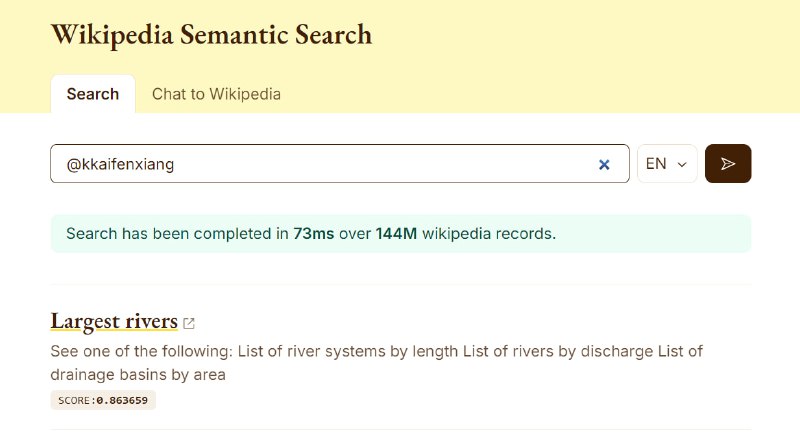Image resolution: width=800 pixels, height=437 pixels.
Task: Submit search using the send arrow icon
Action: coord(728,164)
